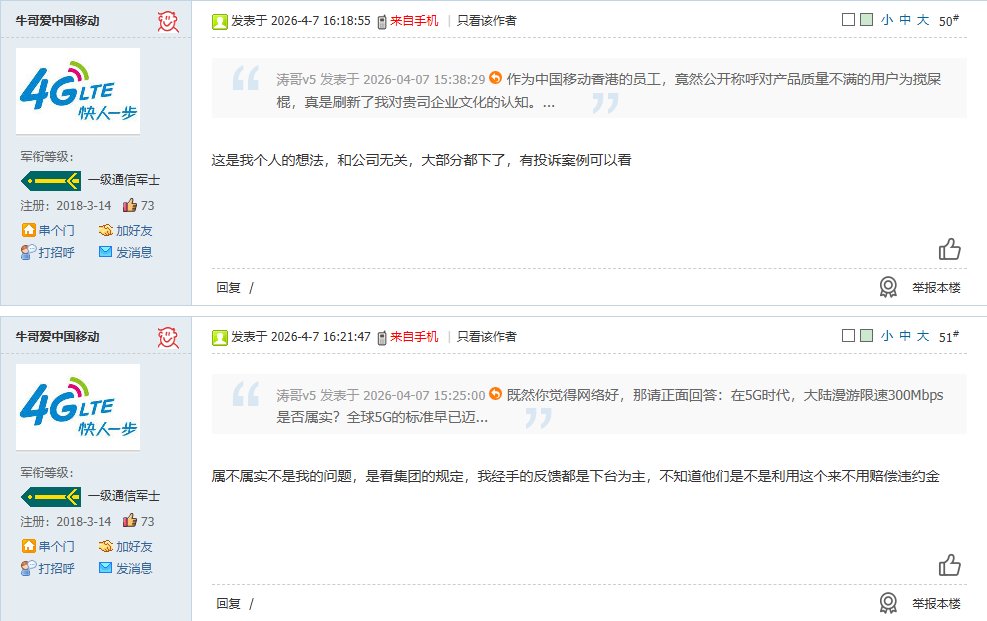Click the mobile phone icon in post 50
The image size is (987, 621).
tap(381, 22)
